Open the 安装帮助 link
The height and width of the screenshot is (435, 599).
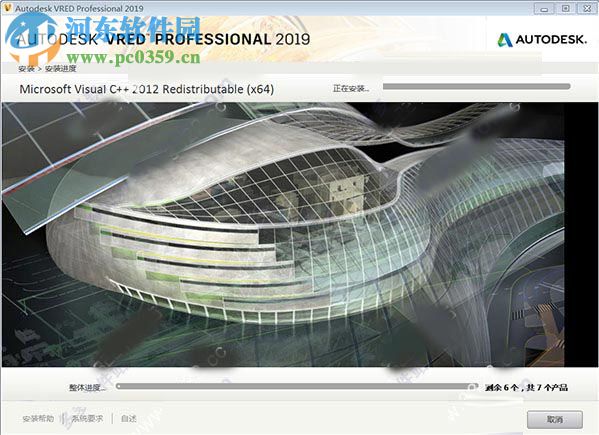pos(38,419)
